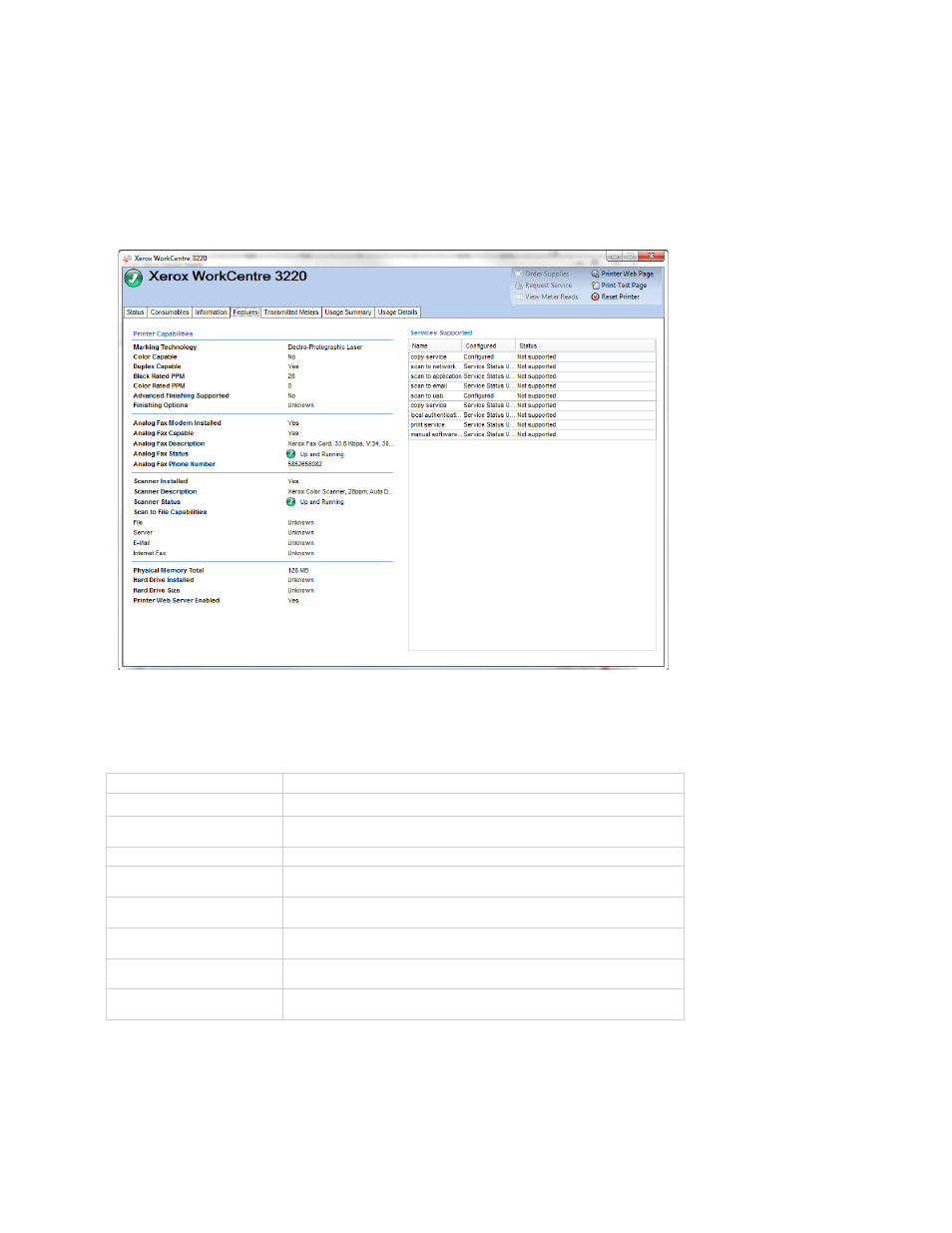Click the fax phone number 5852658082
Screen dimensions: 952x1233
click(305, 464)
